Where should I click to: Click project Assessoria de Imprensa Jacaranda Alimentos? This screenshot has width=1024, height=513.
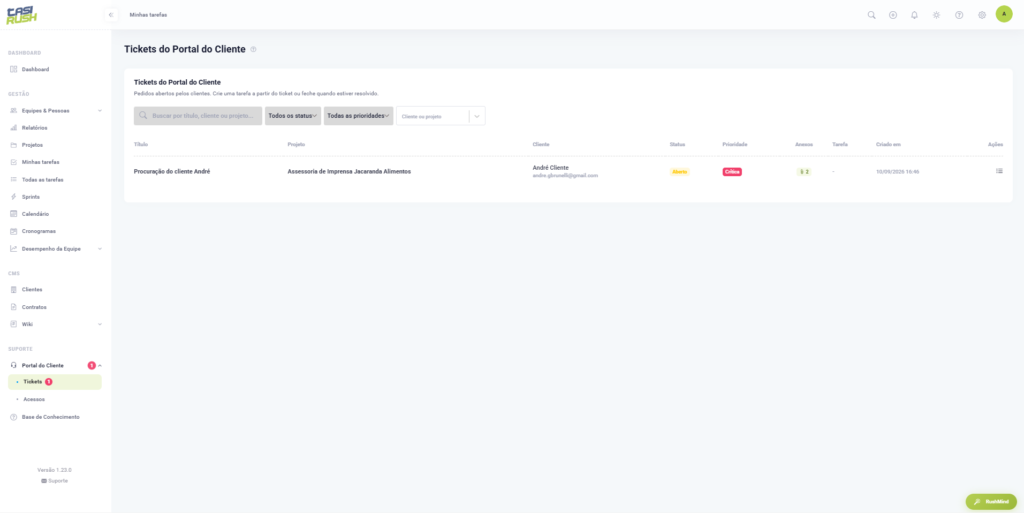pos(349,172)
